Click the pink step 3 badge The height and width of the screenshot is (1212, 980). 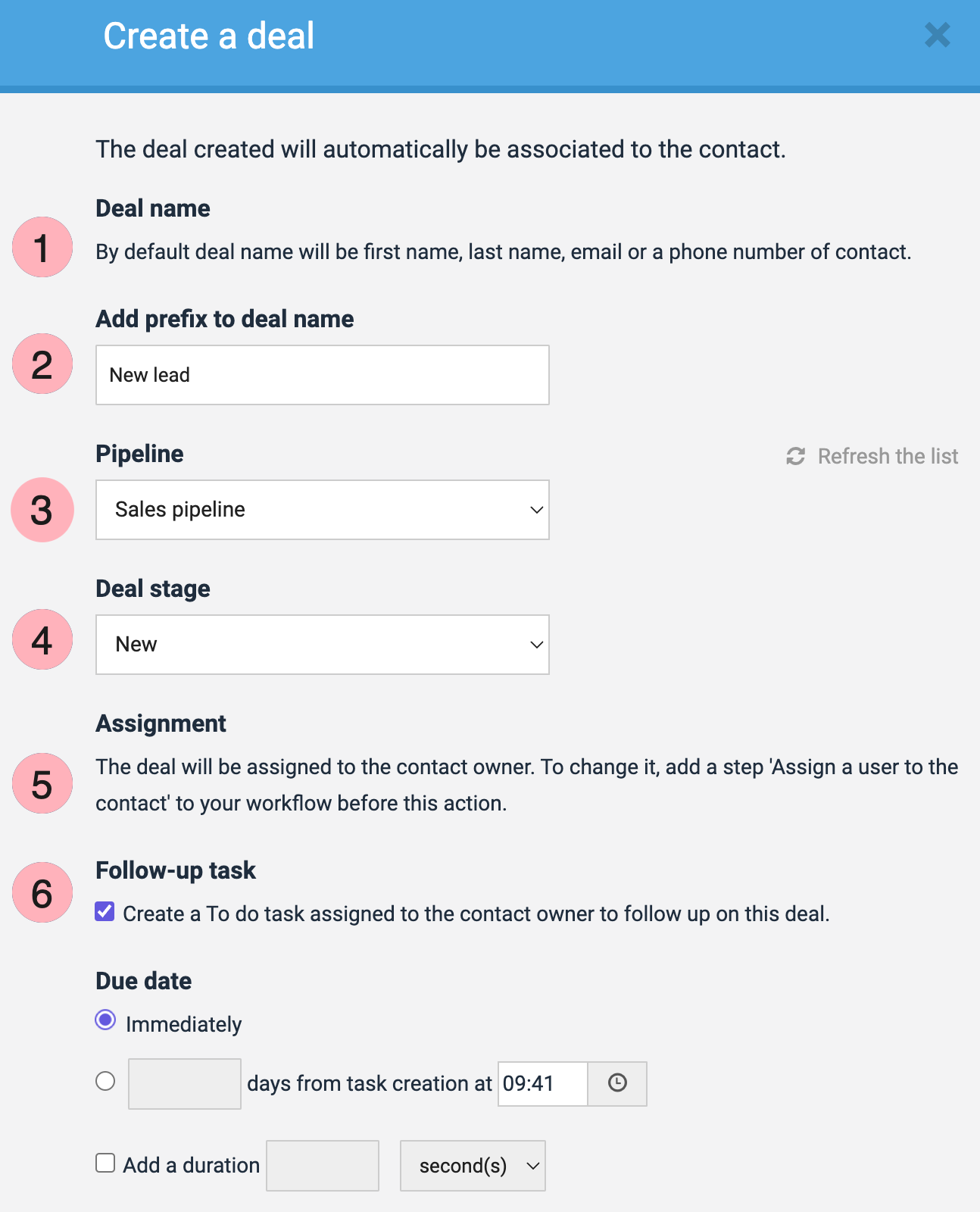click(x=42, y=510)
